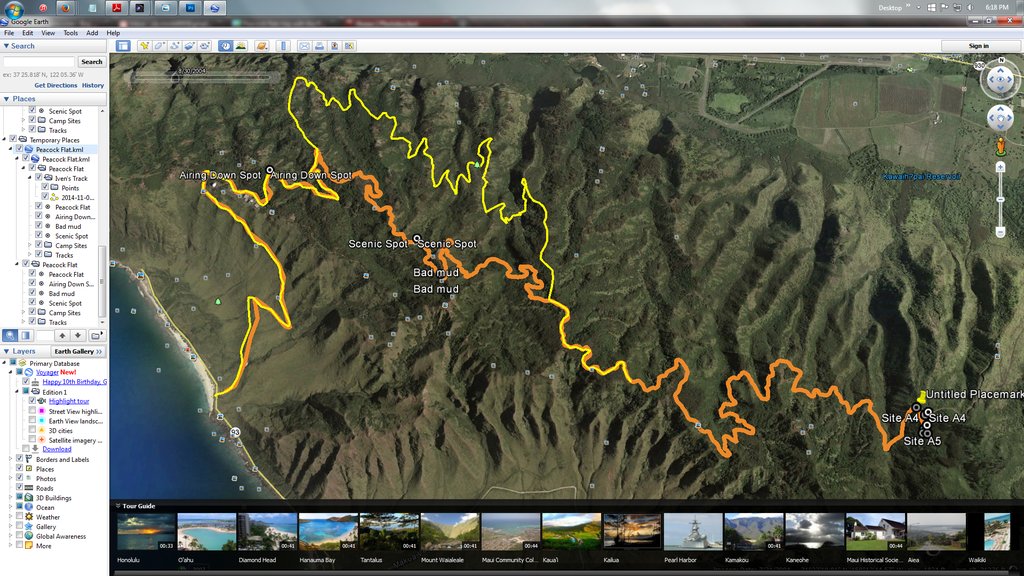Click the vertical zoom slider track
Screen dimensions: 1024x576
coord(1000,199)
